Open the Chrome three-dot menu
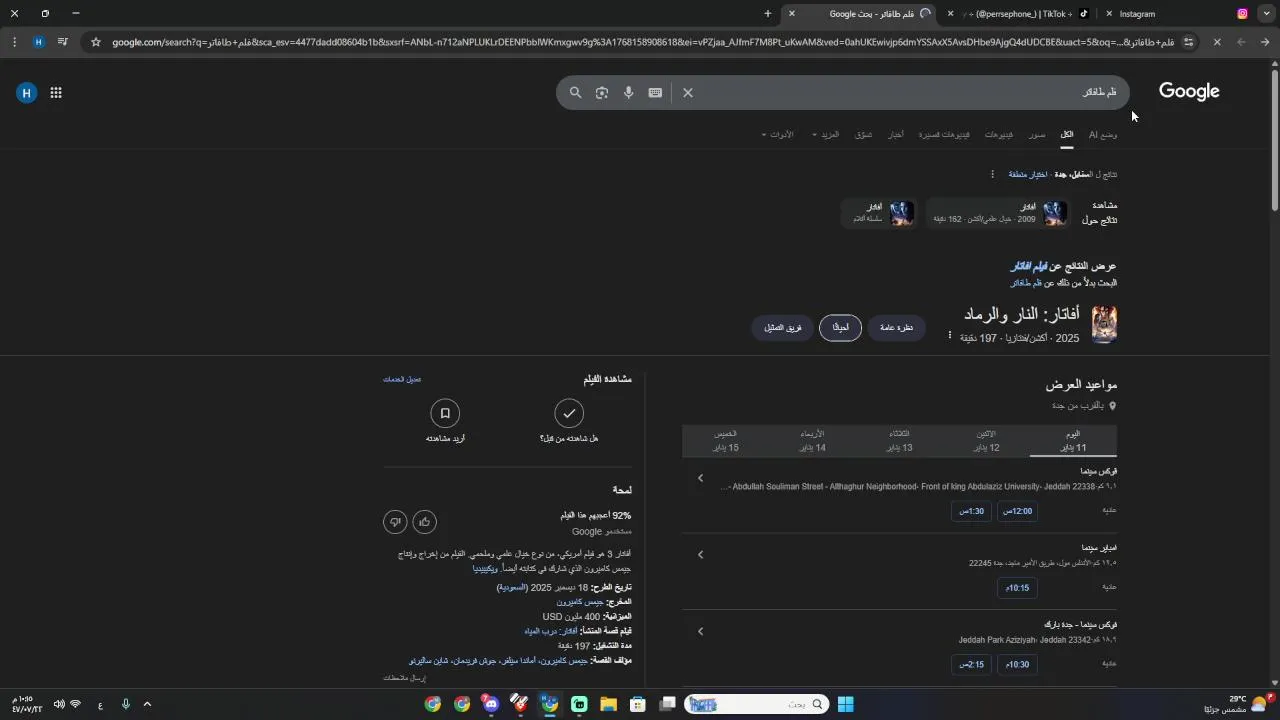Viewport: 1280px width, 720px height. [x=14, y=42]
